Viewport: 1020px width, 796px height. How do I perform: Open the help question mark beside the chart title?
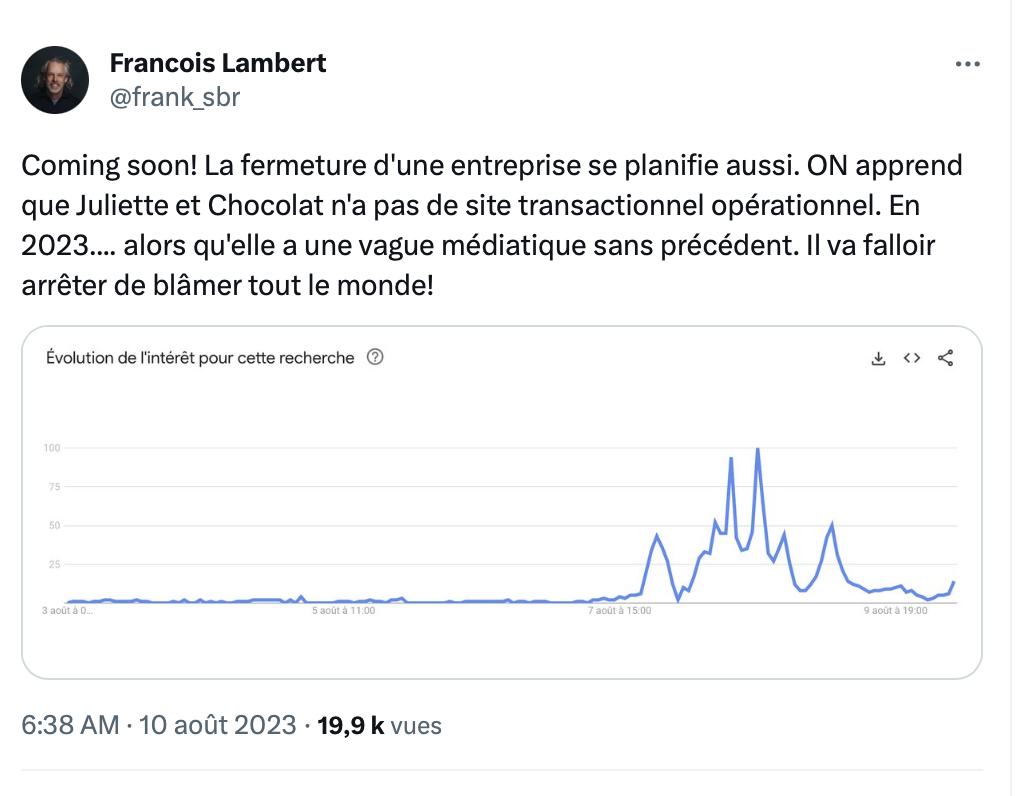pyautogui.click(x=375, y=357)
